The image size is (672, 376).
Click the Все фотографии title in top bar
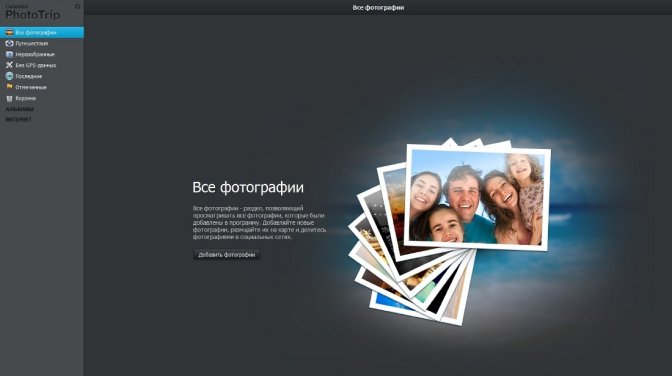tap(378, 7)
